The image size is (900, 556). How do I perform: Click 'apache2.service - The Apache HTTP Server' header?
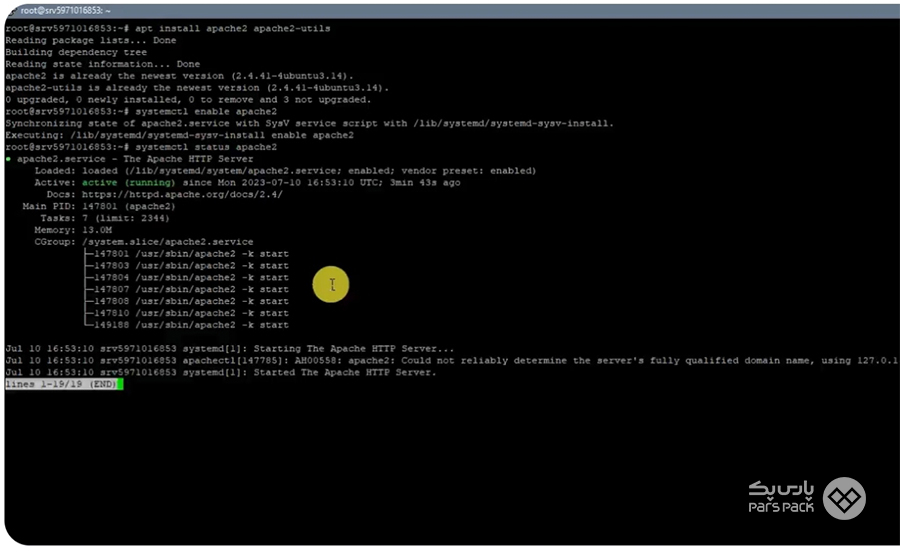tap(135, 159)
